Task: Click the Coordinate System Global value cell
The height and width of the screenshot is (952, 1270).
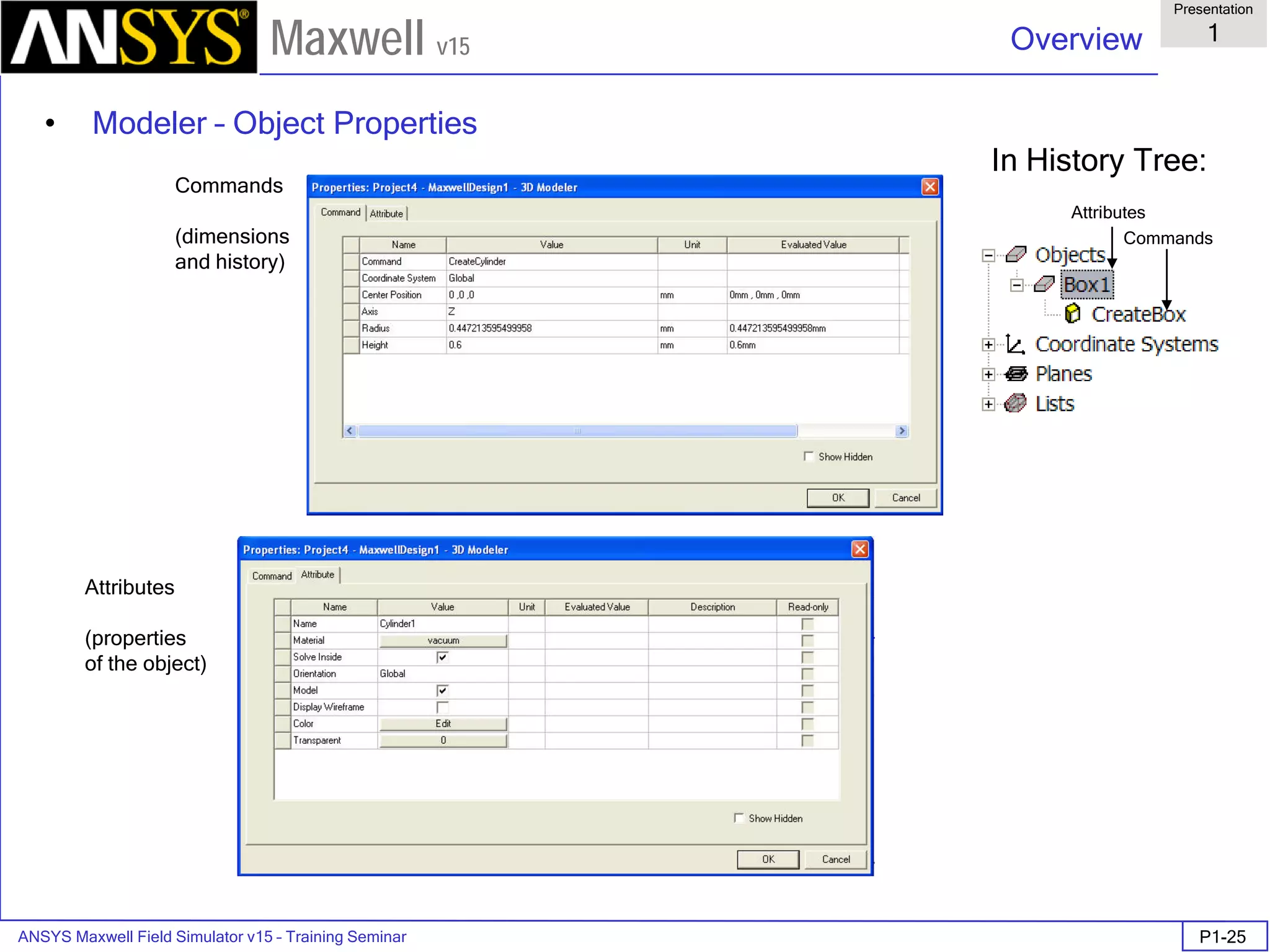Action: pyautogui.click(x=551, y=278)
